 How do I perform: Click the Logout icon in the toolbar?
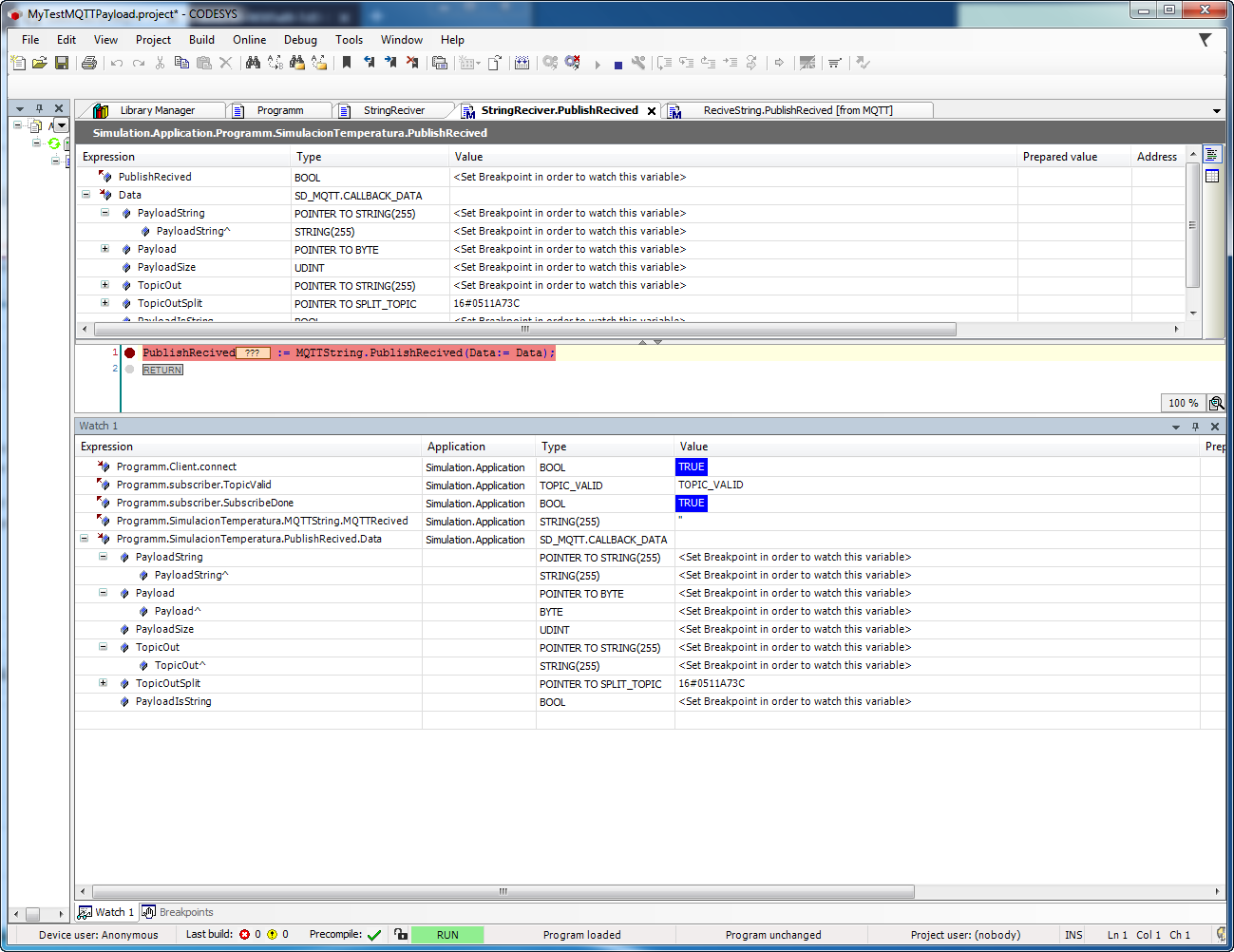570,63
